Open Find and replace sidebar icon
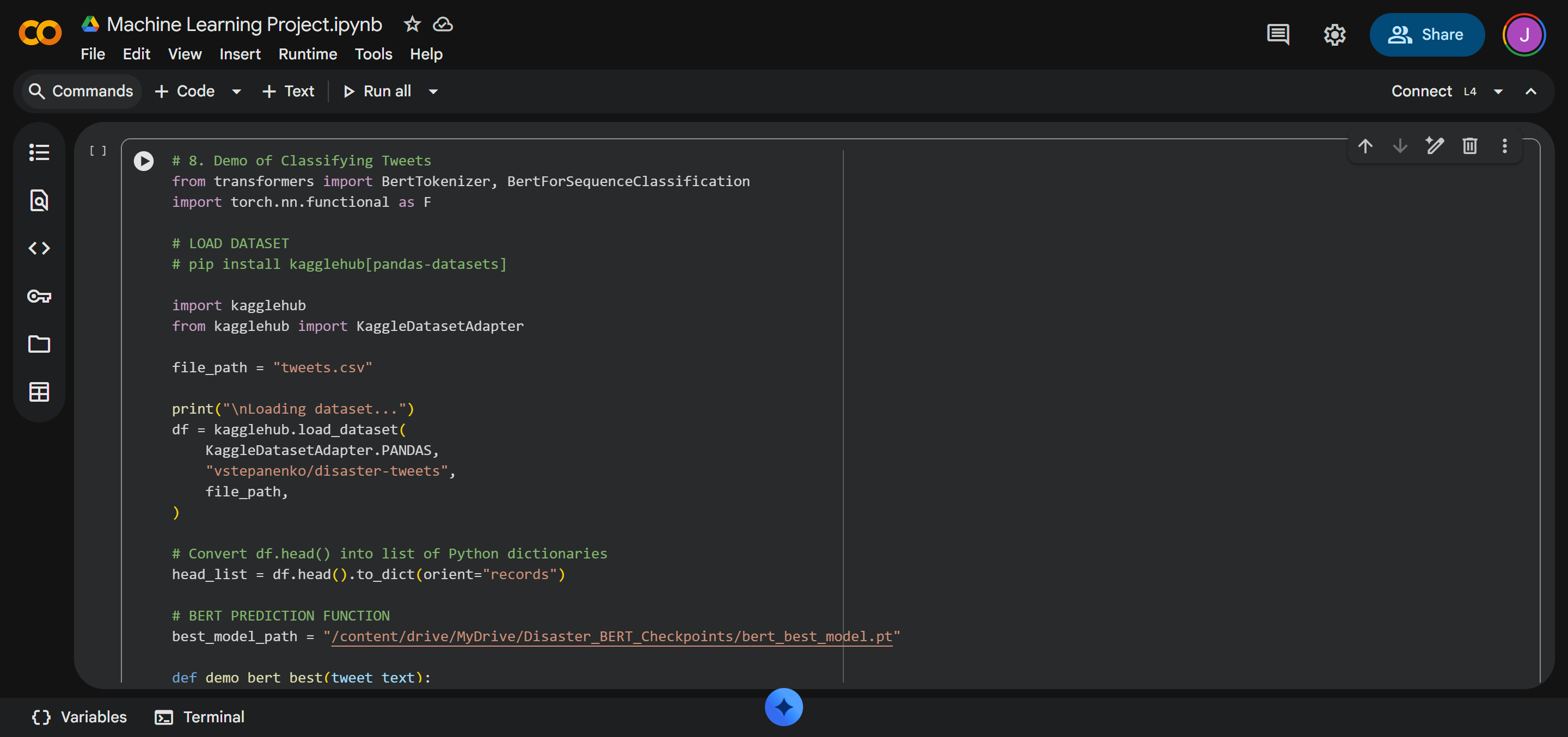 point(39,200)
